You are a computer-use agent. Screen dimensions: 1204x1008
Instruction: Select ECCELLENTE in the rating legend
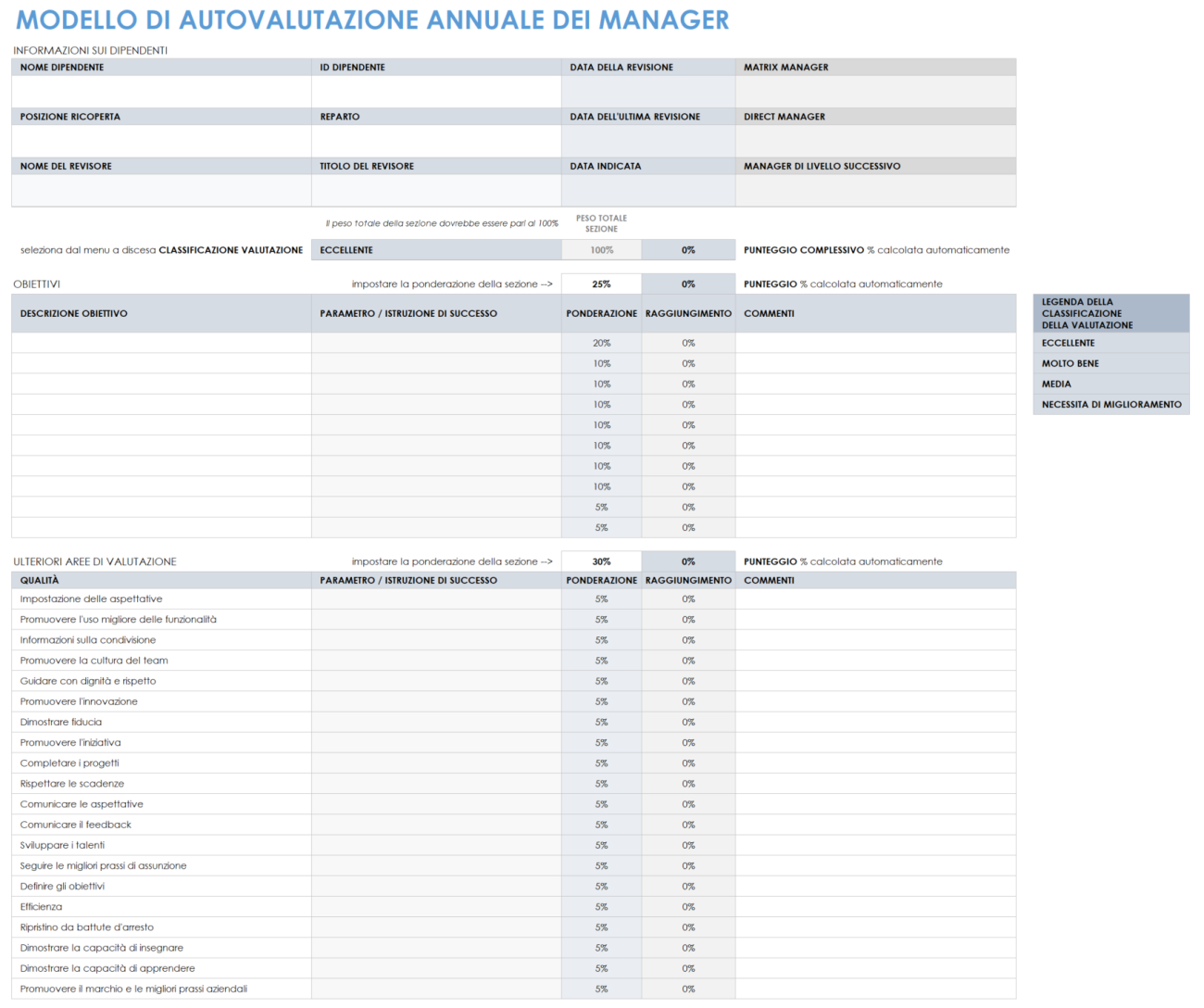pos(1110,342)
